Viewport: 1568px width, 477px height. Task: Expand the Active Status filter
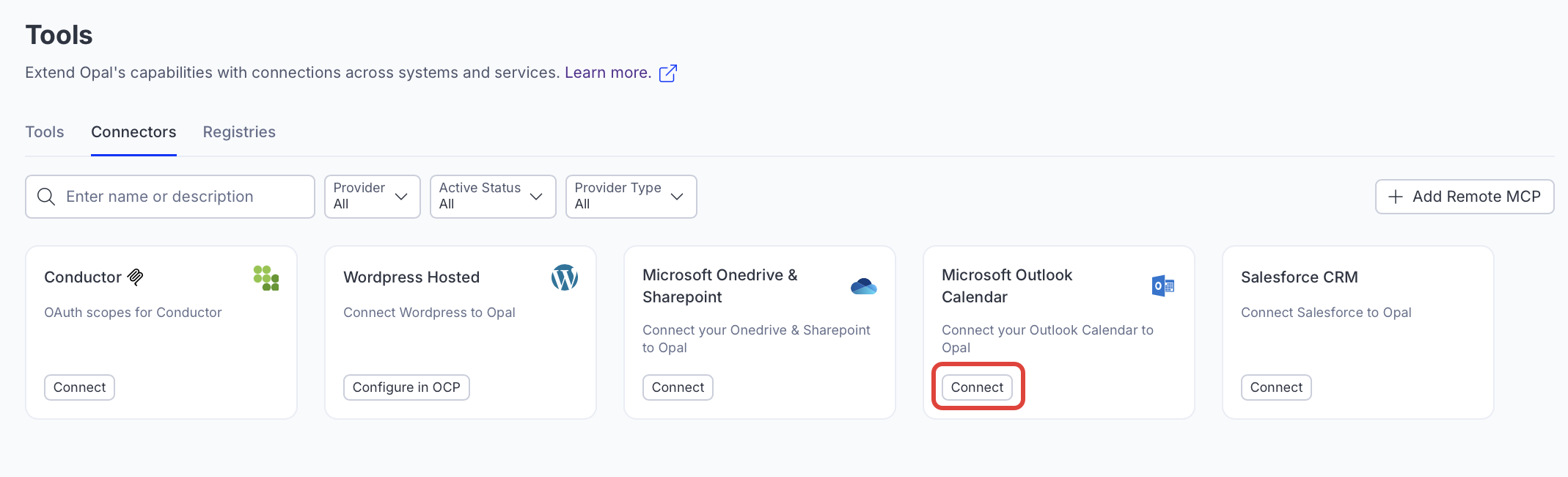[492, 197]
